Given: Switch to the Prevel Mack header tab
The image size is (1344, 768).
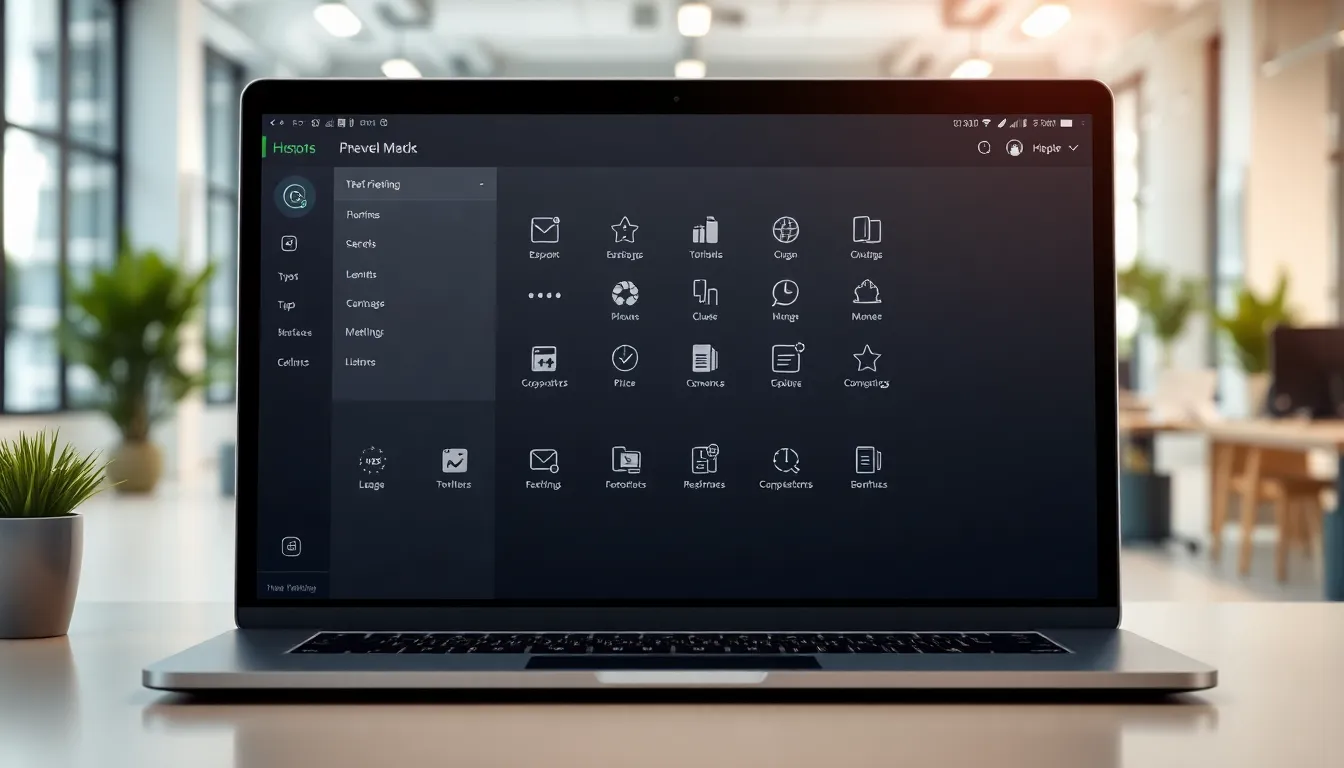Looking at the screenshot, I should (x=378, y=148).
